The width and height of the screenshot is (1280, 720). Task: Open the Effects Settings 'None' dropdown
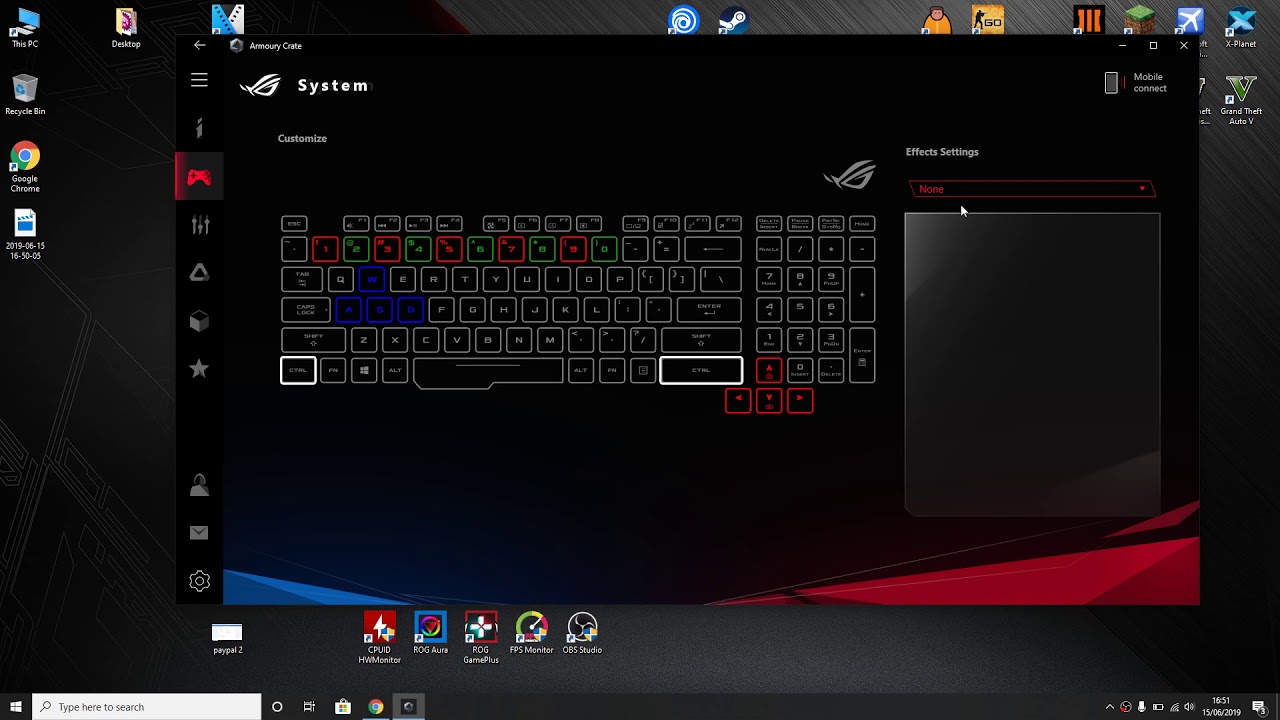1032,189
